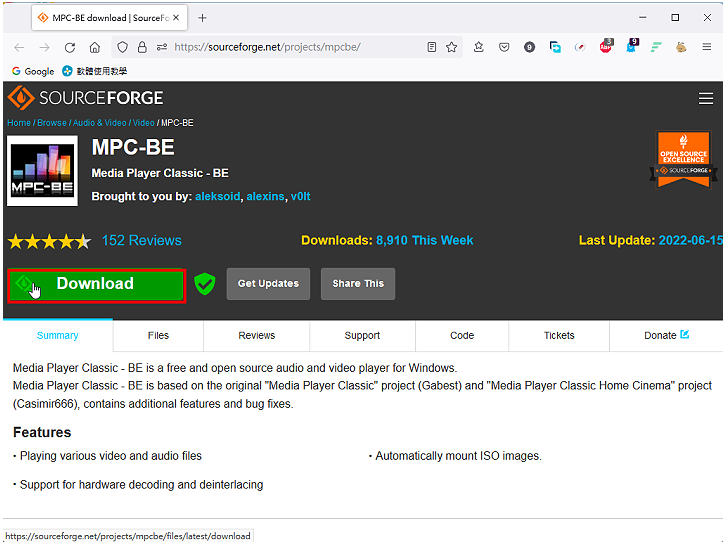
Task: Switch to the Reviews tab
Action: 257,335
